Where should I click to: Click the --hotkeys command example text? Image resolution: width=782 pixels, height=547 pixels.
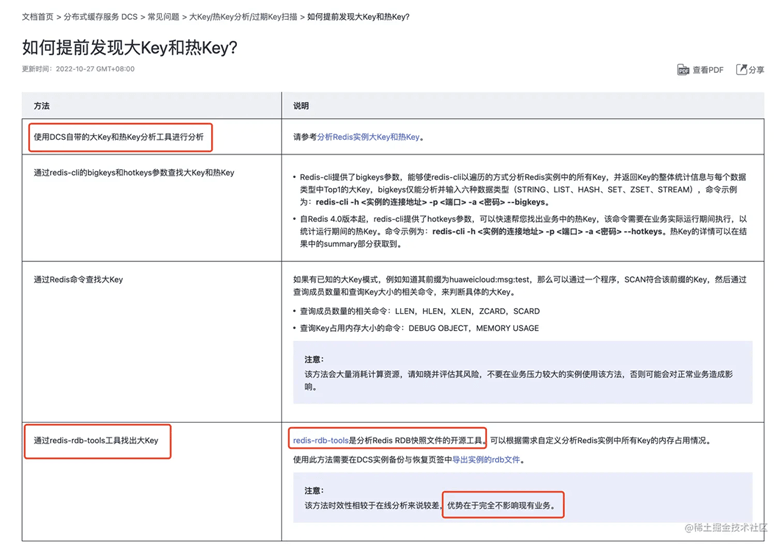coord(548,231)
